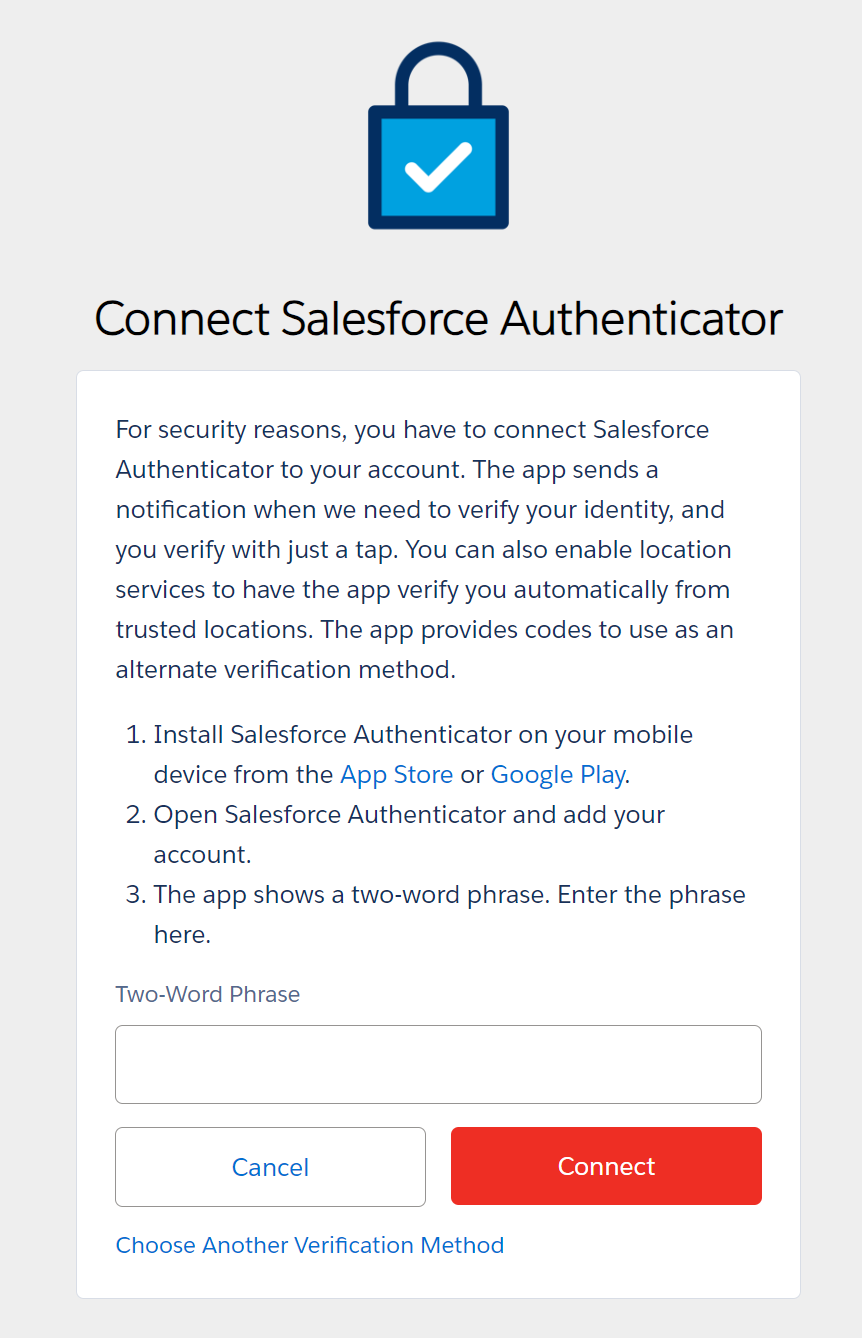Screen dimensions: 862x1338
Task: Click the list number 2 marker
Action: 135,815
